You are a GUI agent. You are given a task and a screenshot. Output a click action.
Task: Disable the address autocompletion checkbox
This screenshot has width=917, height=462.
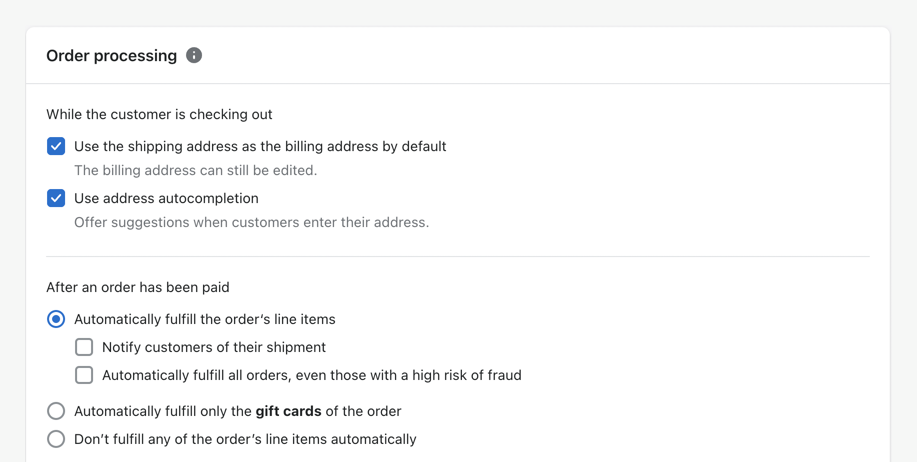pos(56,198)
